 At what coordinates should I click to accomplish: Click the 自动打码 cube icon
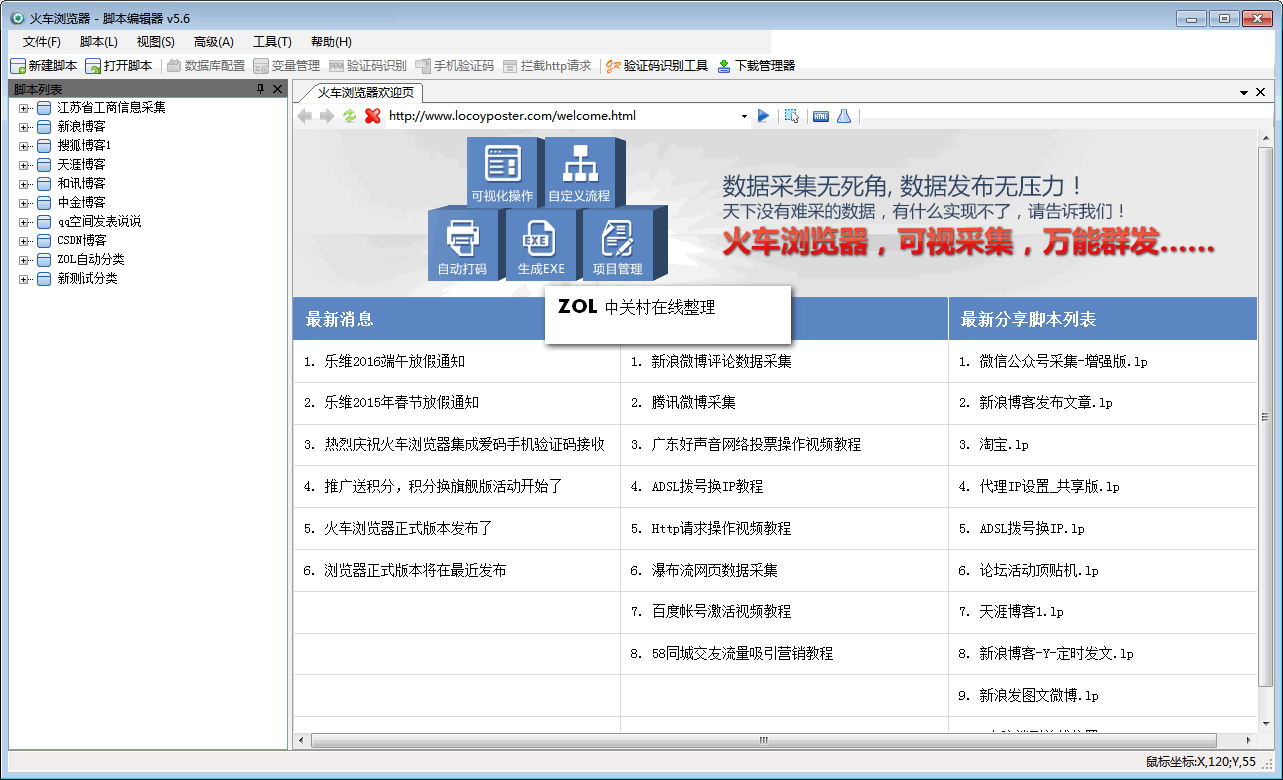point(463,245)
